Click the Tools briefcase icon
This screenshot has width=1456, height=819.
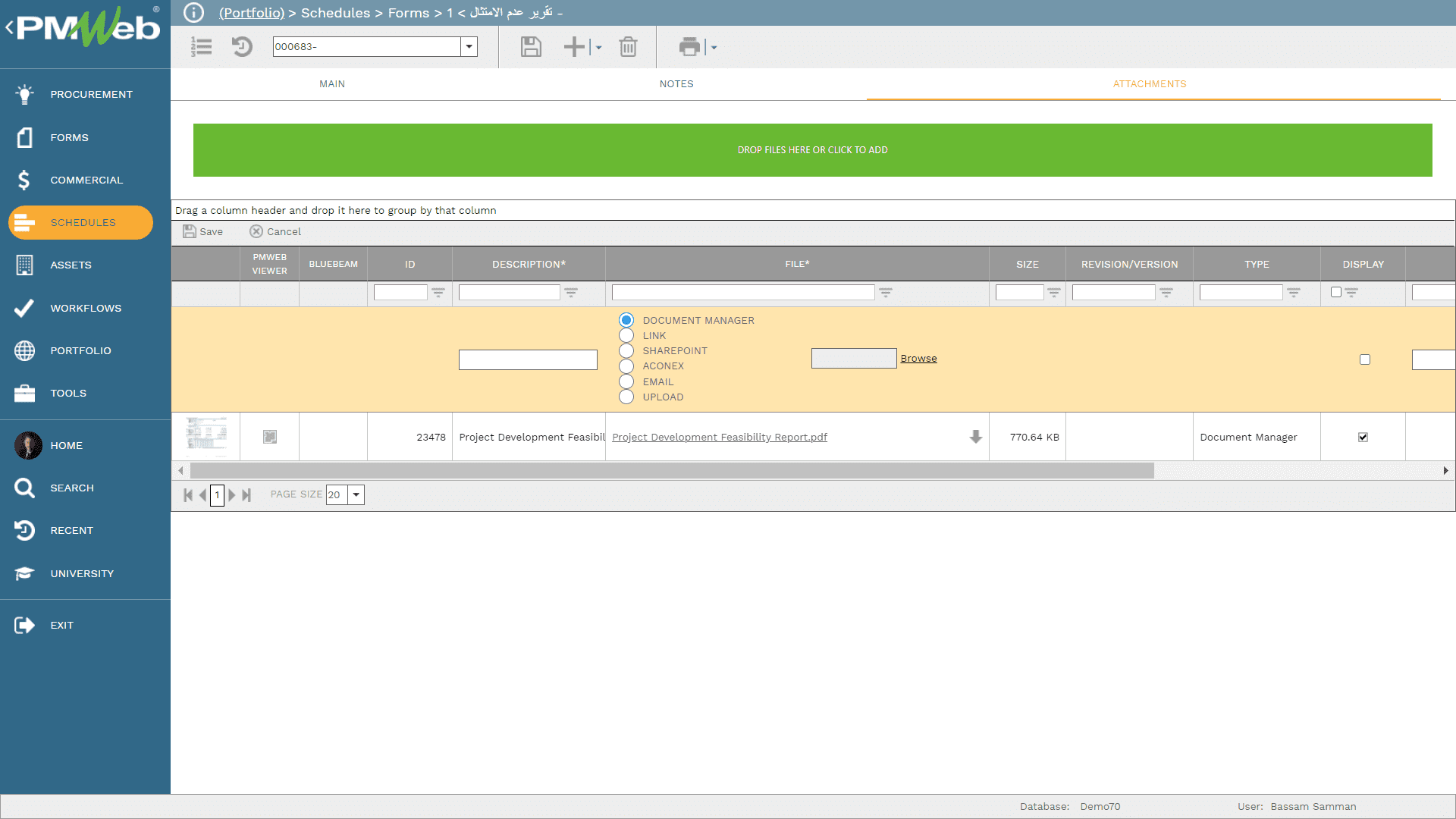[24, 393]
